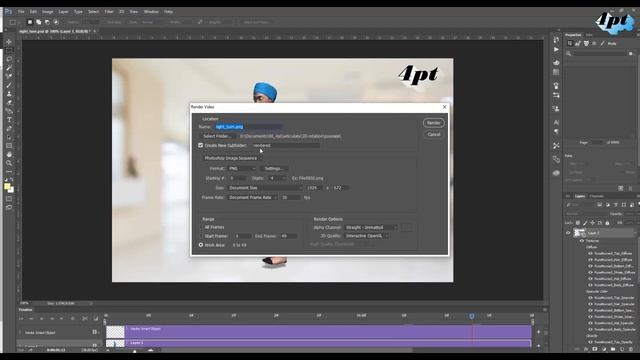The height and width of the screenshot is (360, 640).
Task: Choose Add to Selection mode icon
Action: click(x=38, y=22)
